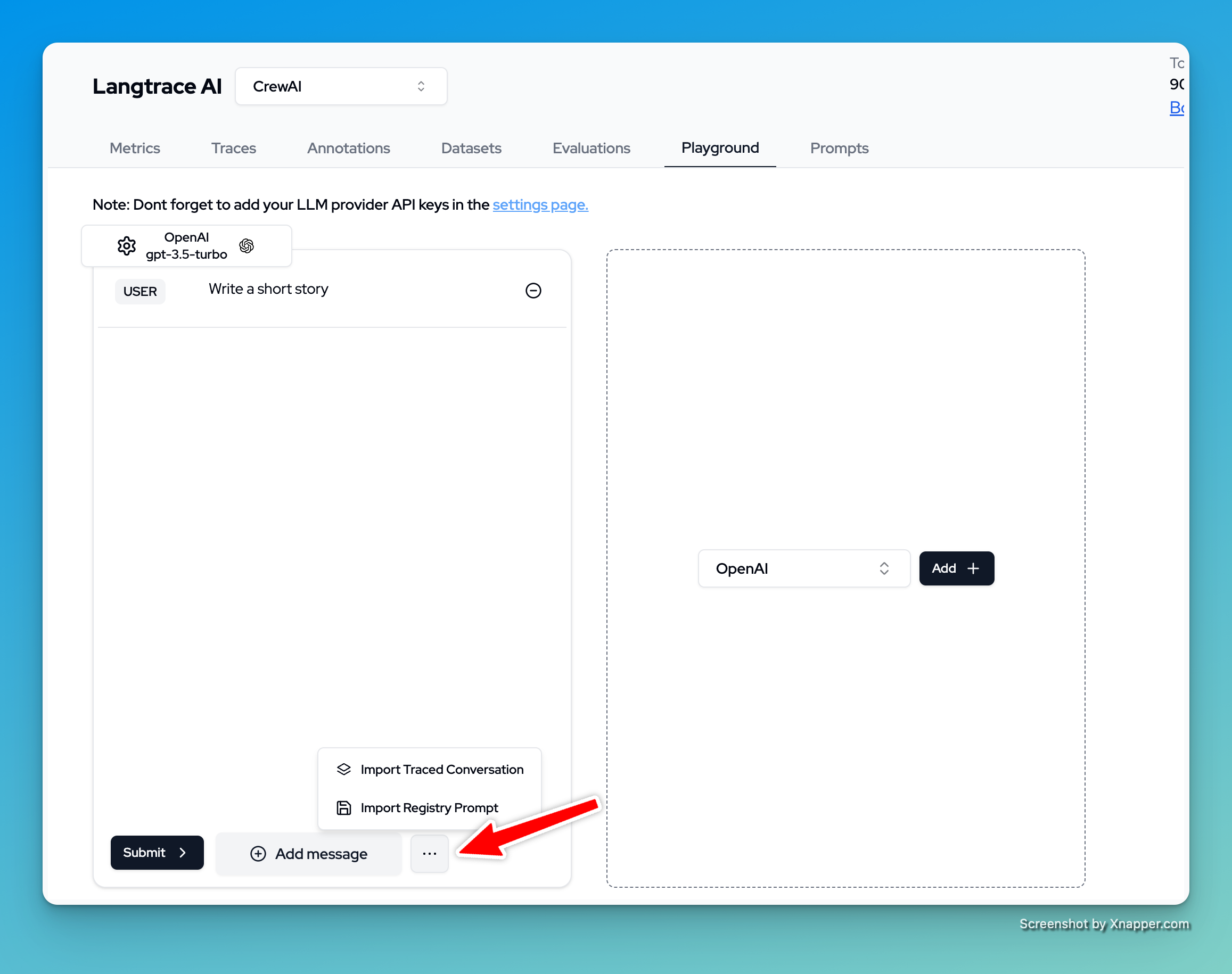Click the Import Registry Prompt save icon
The width and height of the screenshot is (1232, 974).
343,807
